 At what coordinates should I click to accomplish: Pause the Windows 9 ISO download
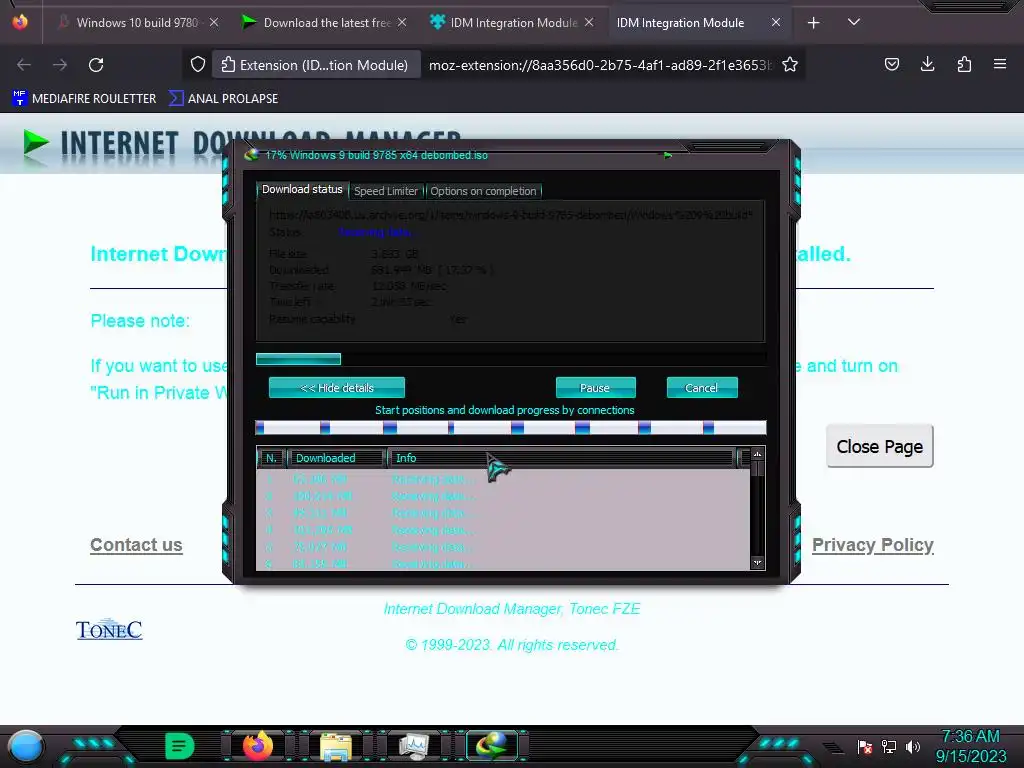595,388
